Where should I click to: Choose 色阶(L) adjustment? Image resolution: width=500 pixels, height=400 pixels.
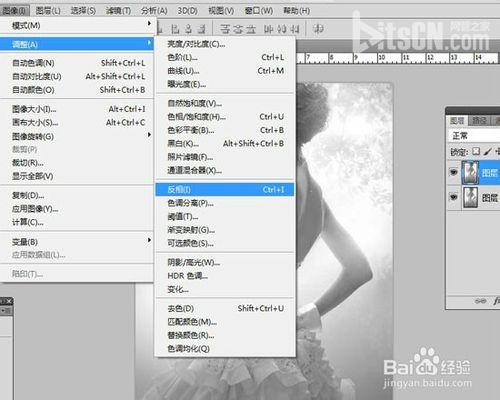[225, 57]
